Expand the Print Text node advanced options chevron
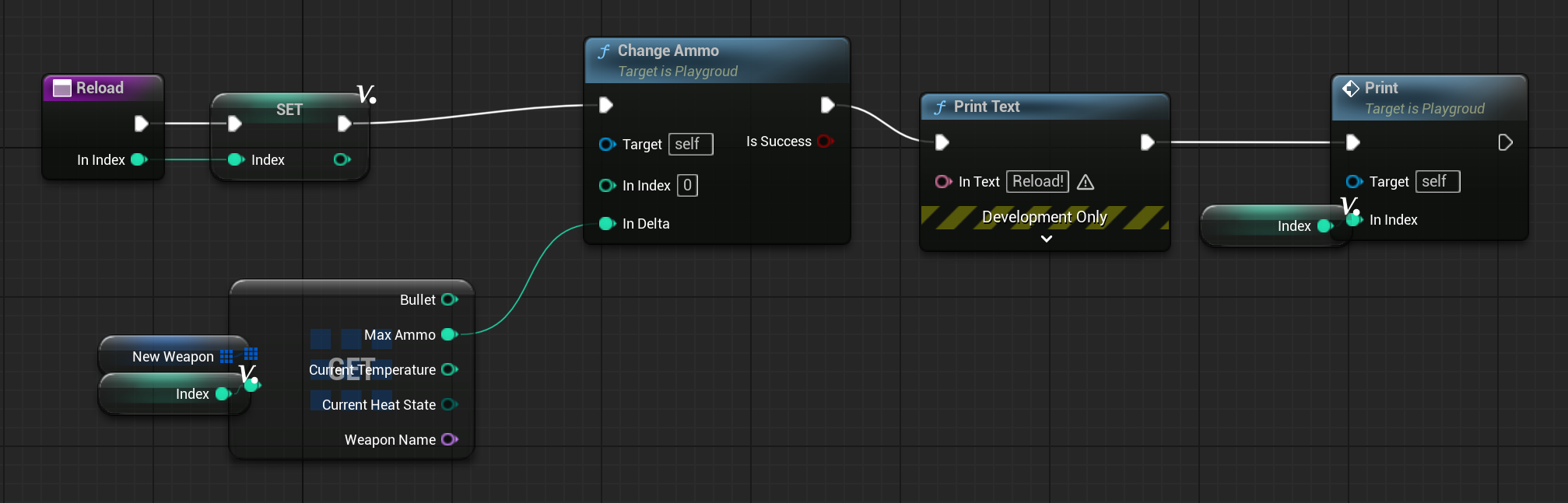 (x=1047, y=239)
